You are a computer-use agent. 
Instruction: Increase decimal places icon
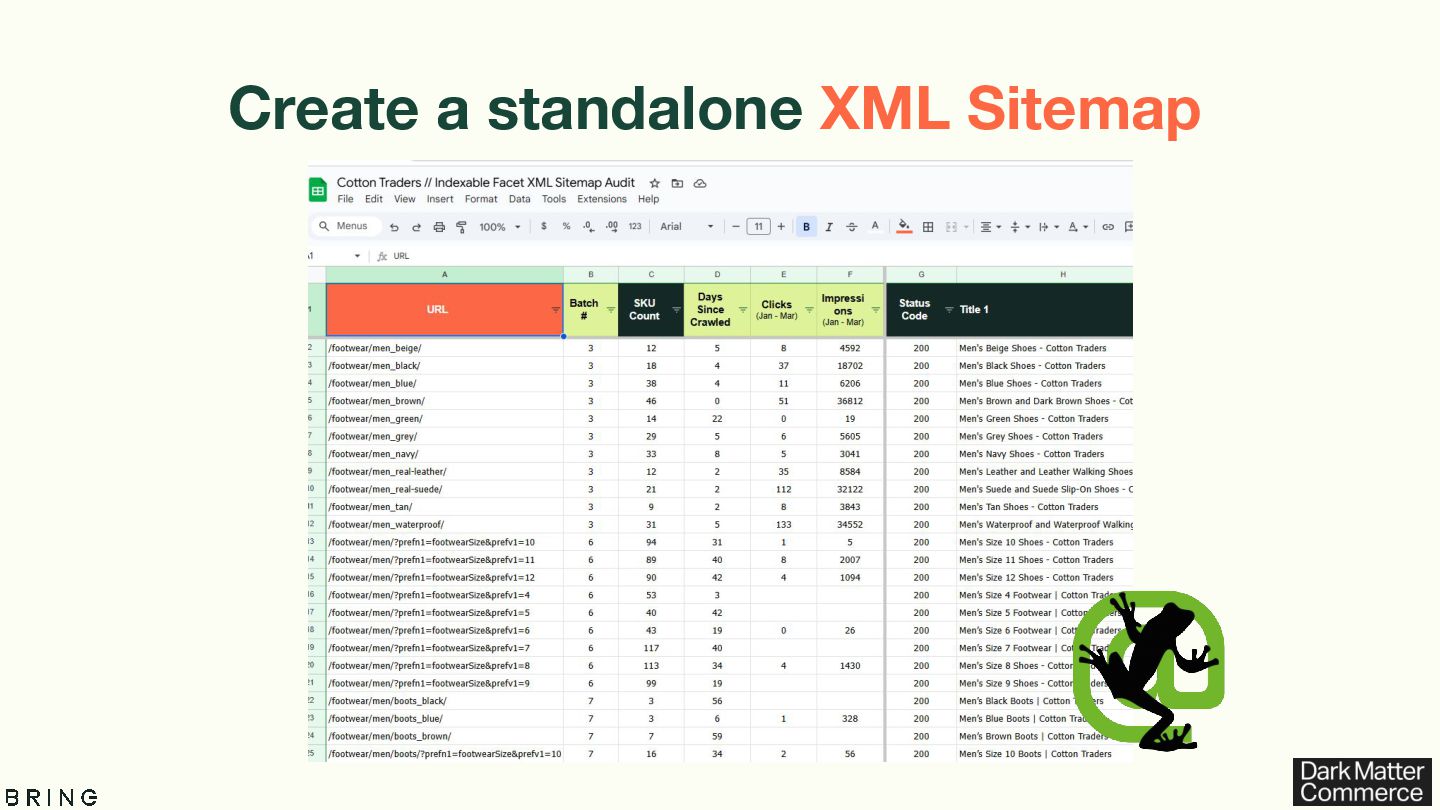pyautogui.click(x=612, y=227)
